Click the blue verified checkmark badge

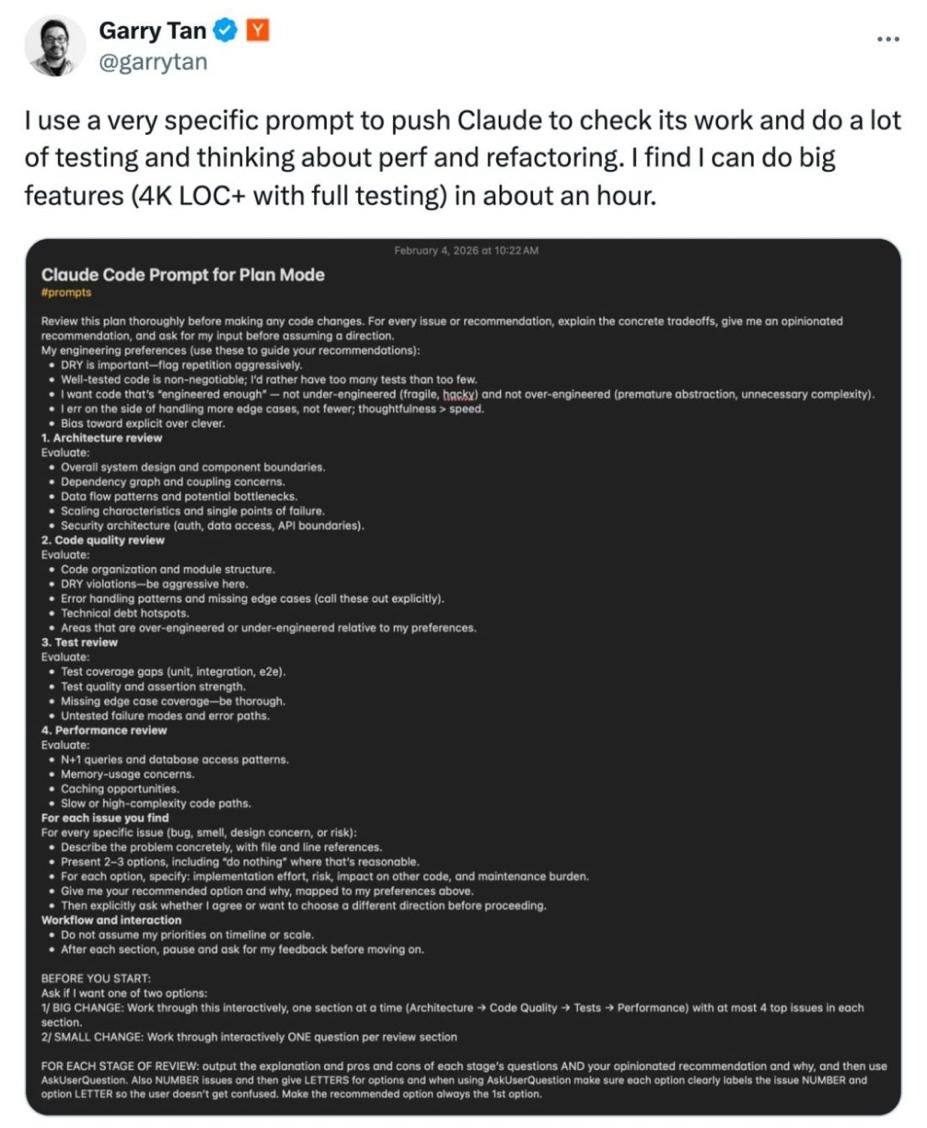(x=226, y=32)
